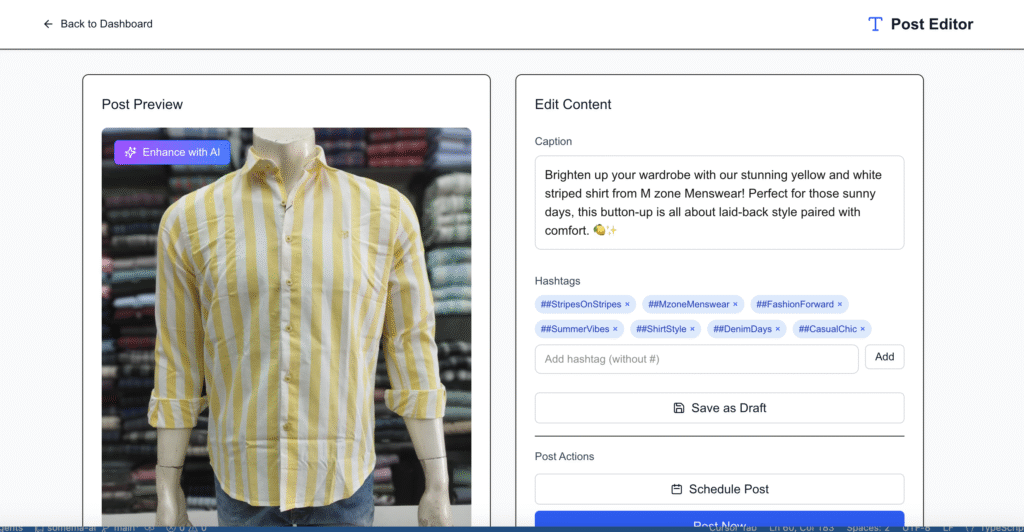This screenshot has height=532, width=1024.
Task: Remove the CasualChic hashtag
Action: [862, 329]
